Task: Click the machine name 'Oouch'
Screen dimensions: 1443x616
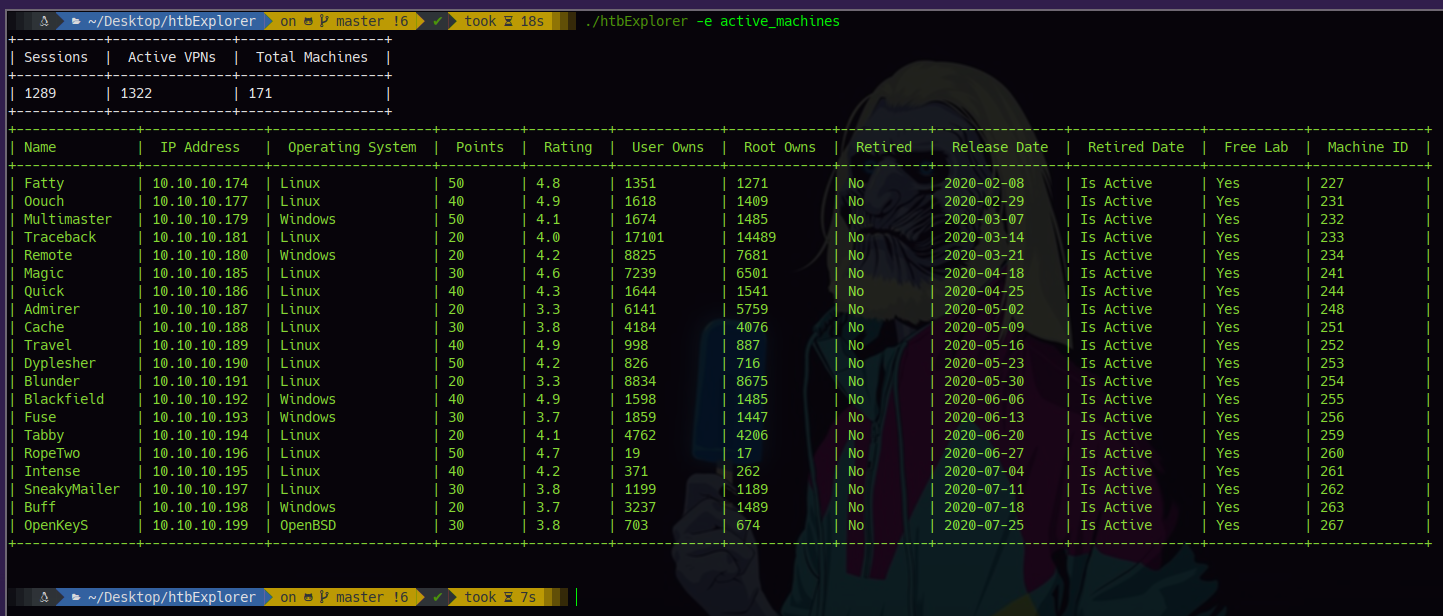Action: [44, 201]
